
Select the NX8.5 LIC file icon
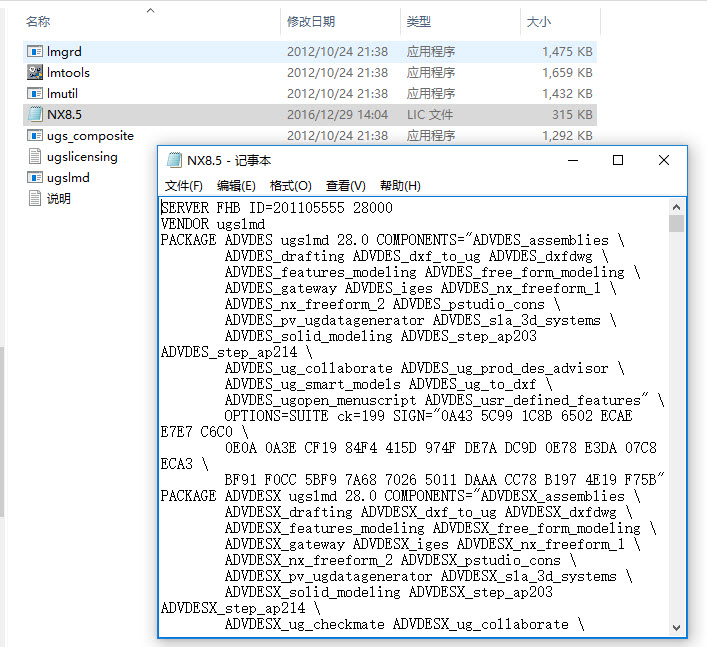click(x=35, y=114)
